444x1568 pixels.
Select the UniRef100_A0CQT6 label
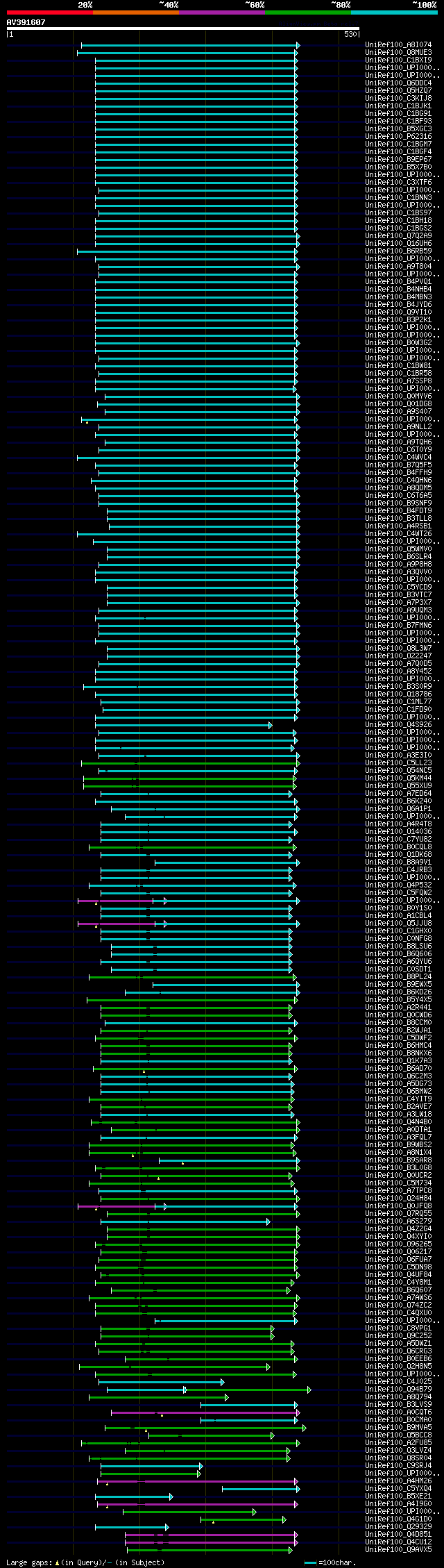pos(398,1412)
